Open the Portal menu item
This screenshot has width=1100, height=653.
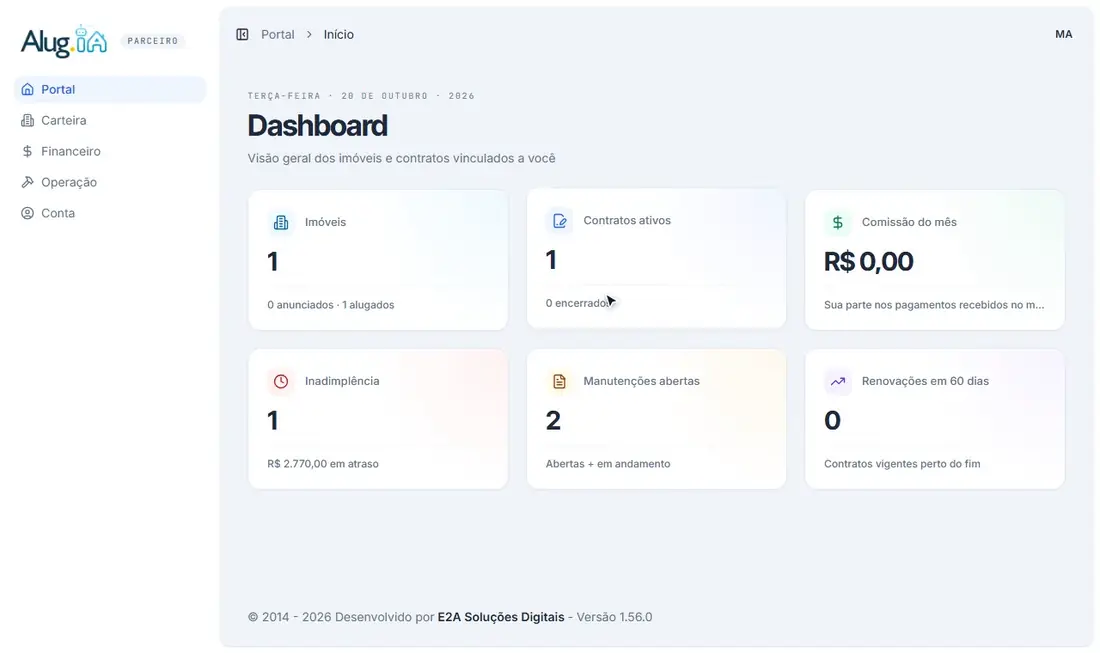click(110, 89)
